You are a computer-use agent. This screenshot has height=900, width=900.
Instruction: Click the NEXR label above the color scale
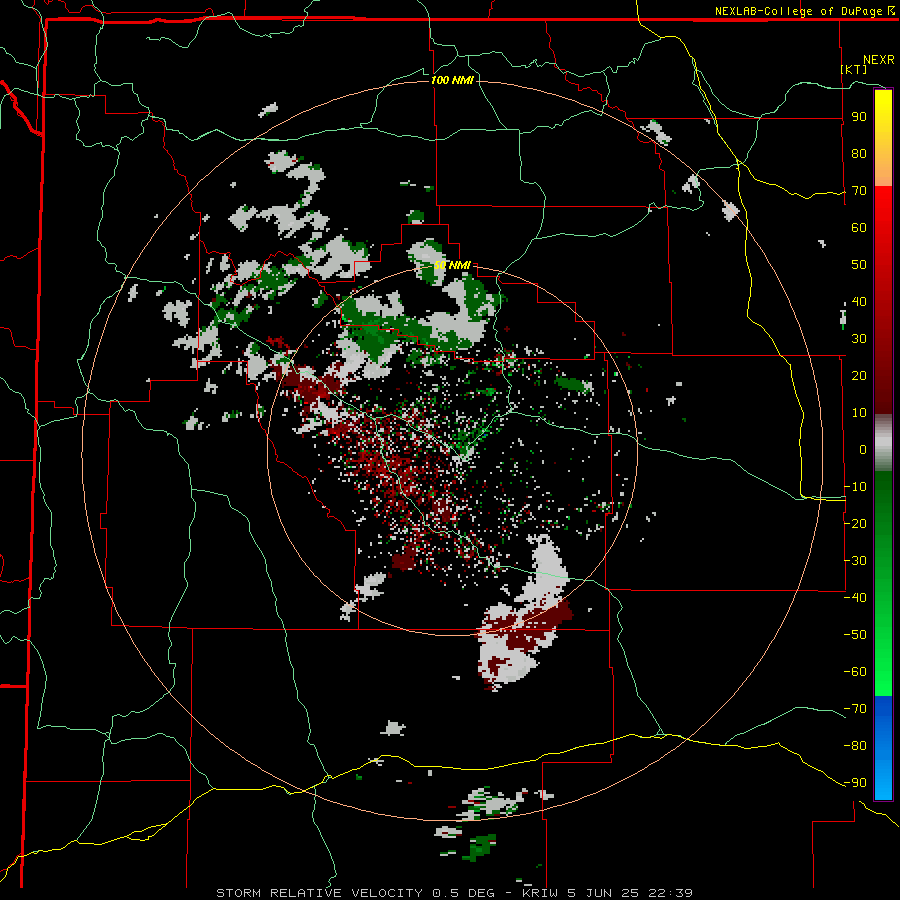click(879, 60)
